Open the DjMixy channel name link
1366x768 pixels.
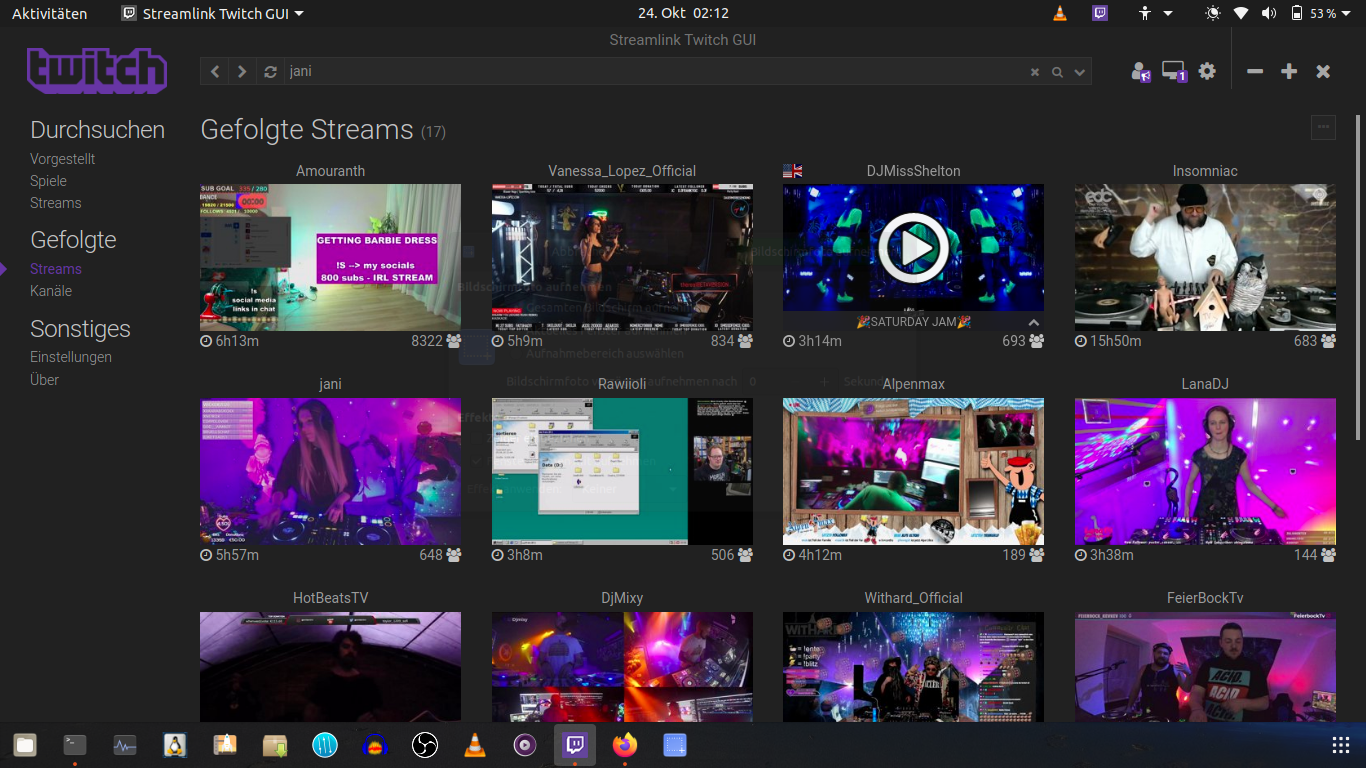click(x=622, y=598)
